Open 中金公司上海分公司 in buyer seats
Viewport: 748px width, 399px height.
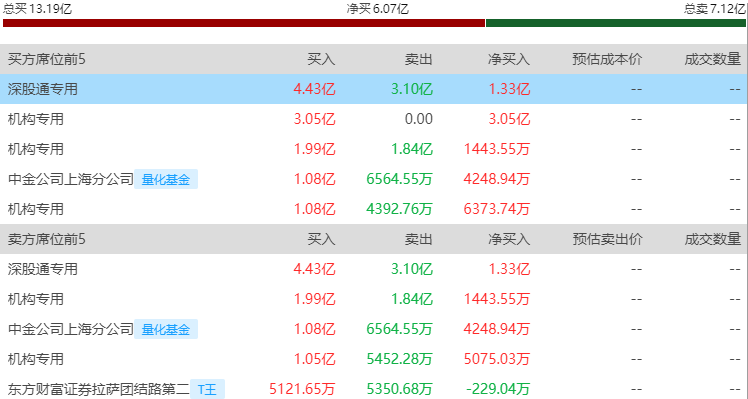click(71, 179)
